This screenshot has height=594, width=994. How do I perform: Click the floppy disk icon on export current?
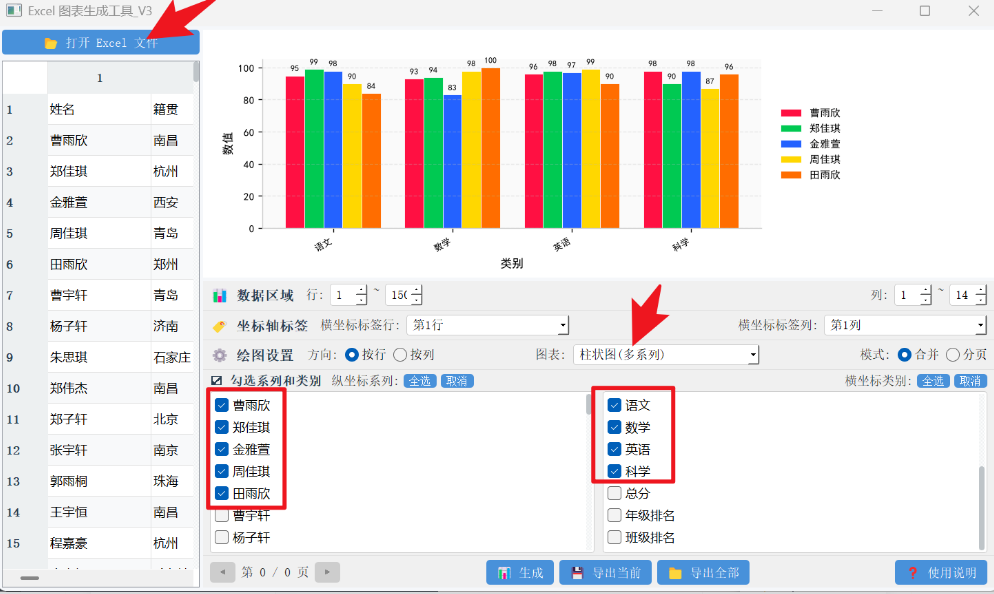(x=577, y=573)
